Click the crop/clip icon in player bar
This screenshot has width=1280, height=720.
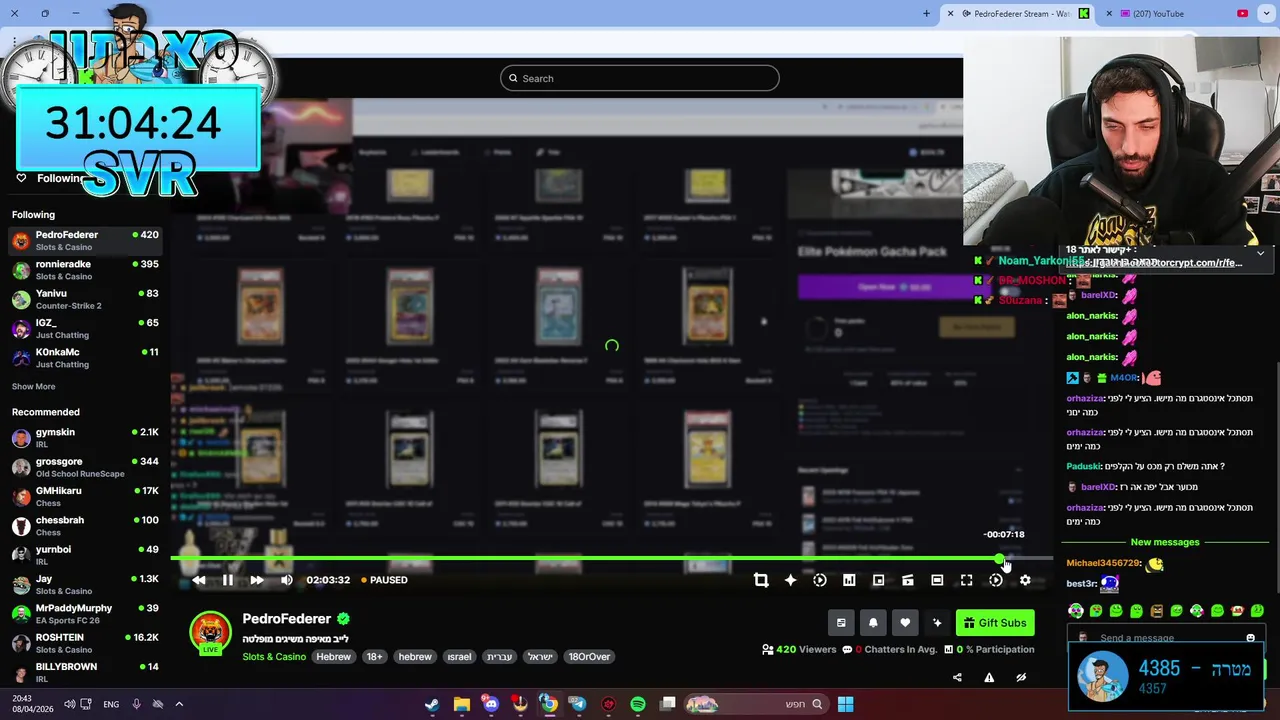click(761, 580)
